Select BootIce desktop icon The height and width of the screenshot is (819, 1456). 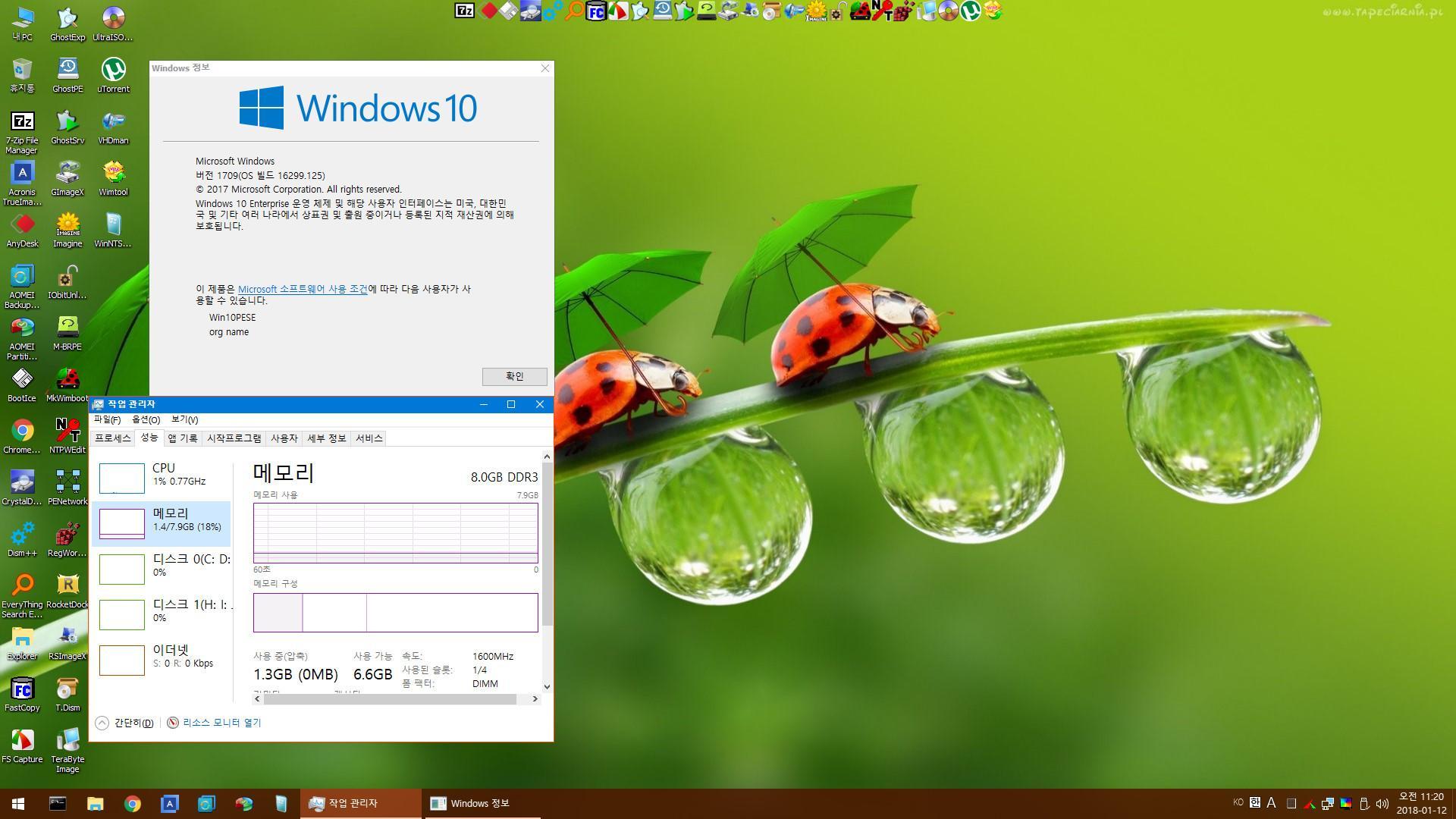pyautogui.click(x=22, y=384)
